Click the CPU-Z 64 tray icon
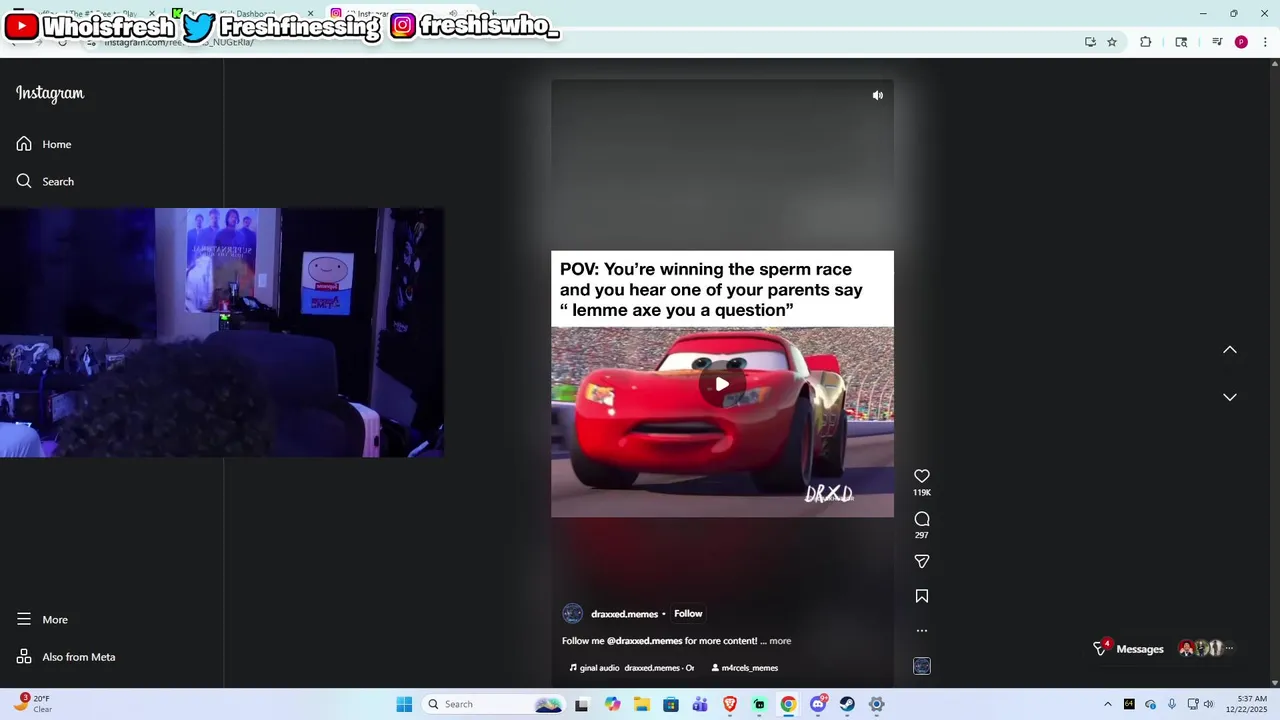This screenshot has width=1280, height=720. click(x=1129, y=704)
